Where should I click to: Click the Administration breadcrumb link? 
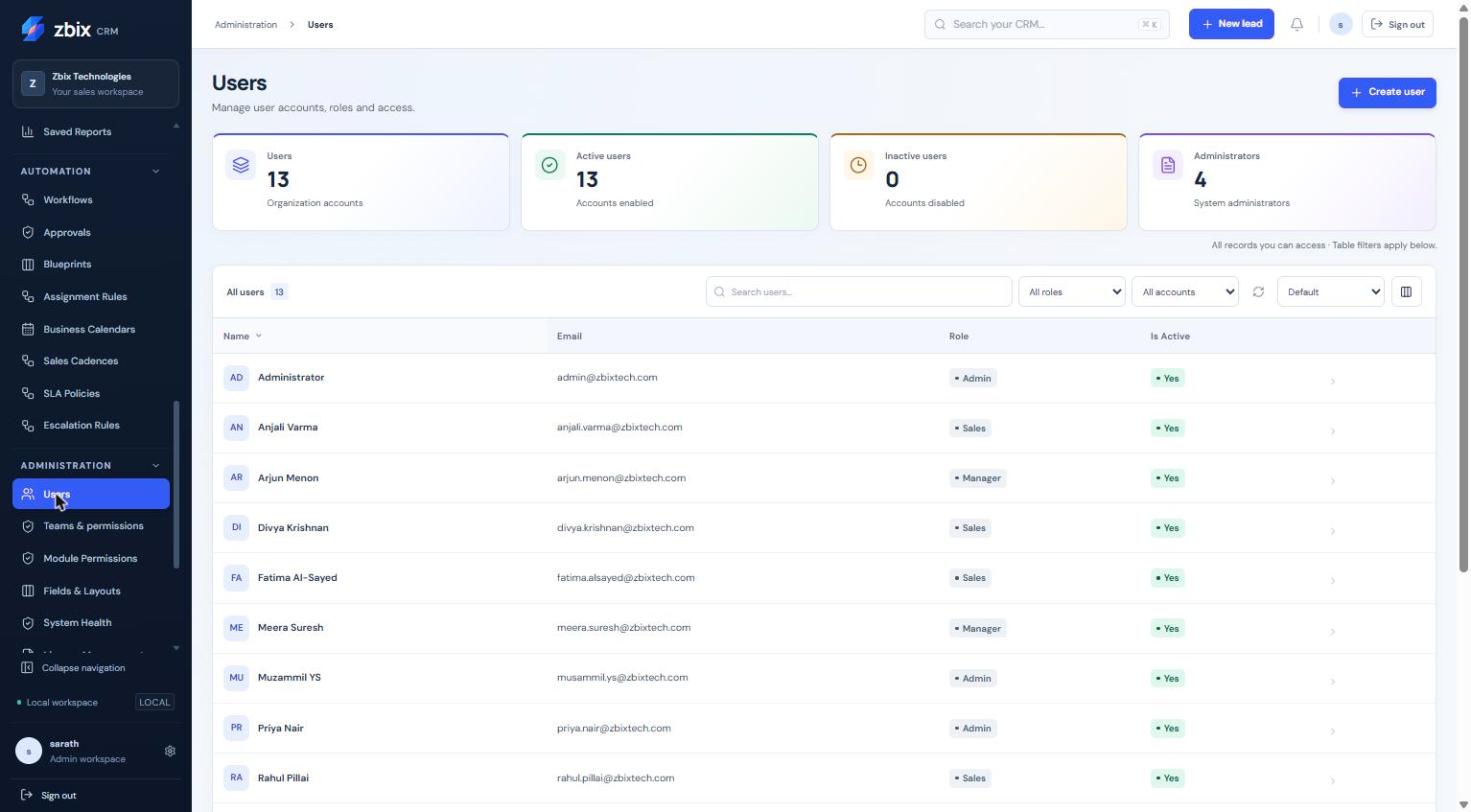click(246, 25)
